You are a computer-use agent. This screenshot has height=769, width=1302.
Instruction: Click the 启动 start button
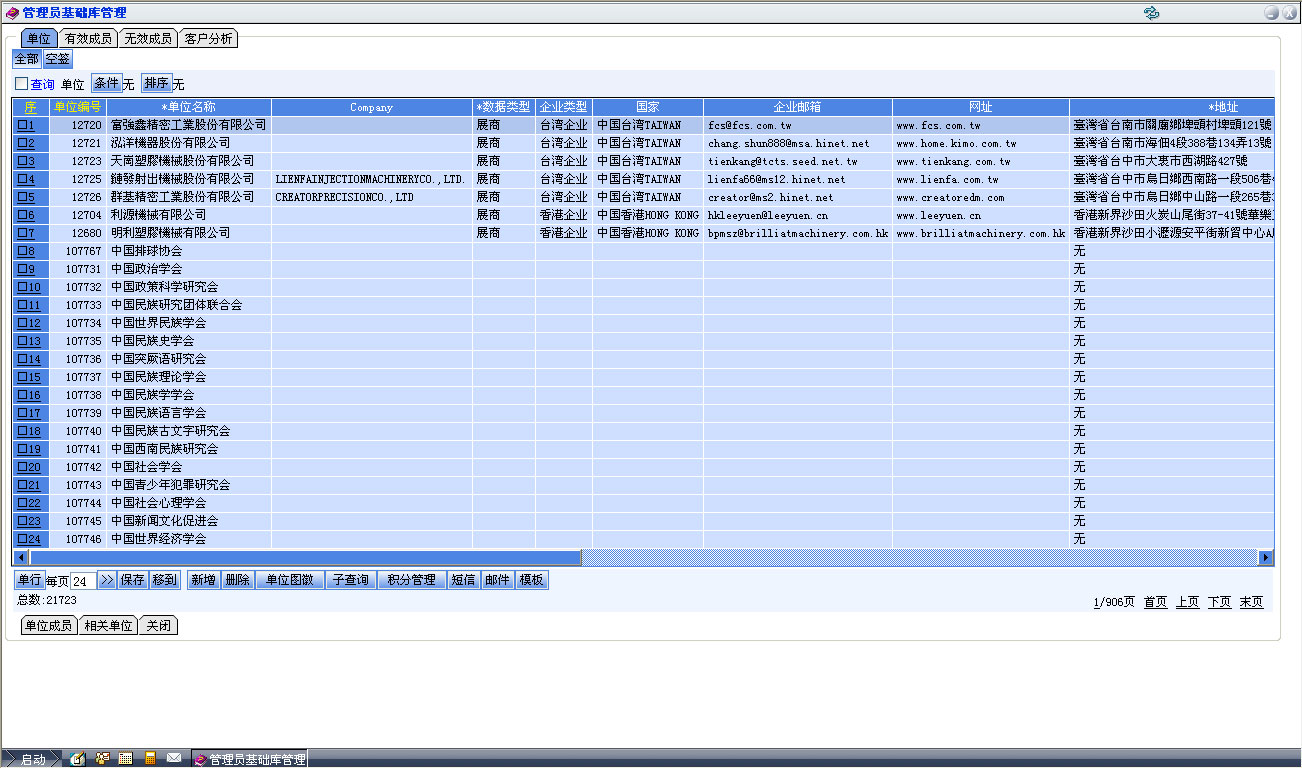point(32,759)
